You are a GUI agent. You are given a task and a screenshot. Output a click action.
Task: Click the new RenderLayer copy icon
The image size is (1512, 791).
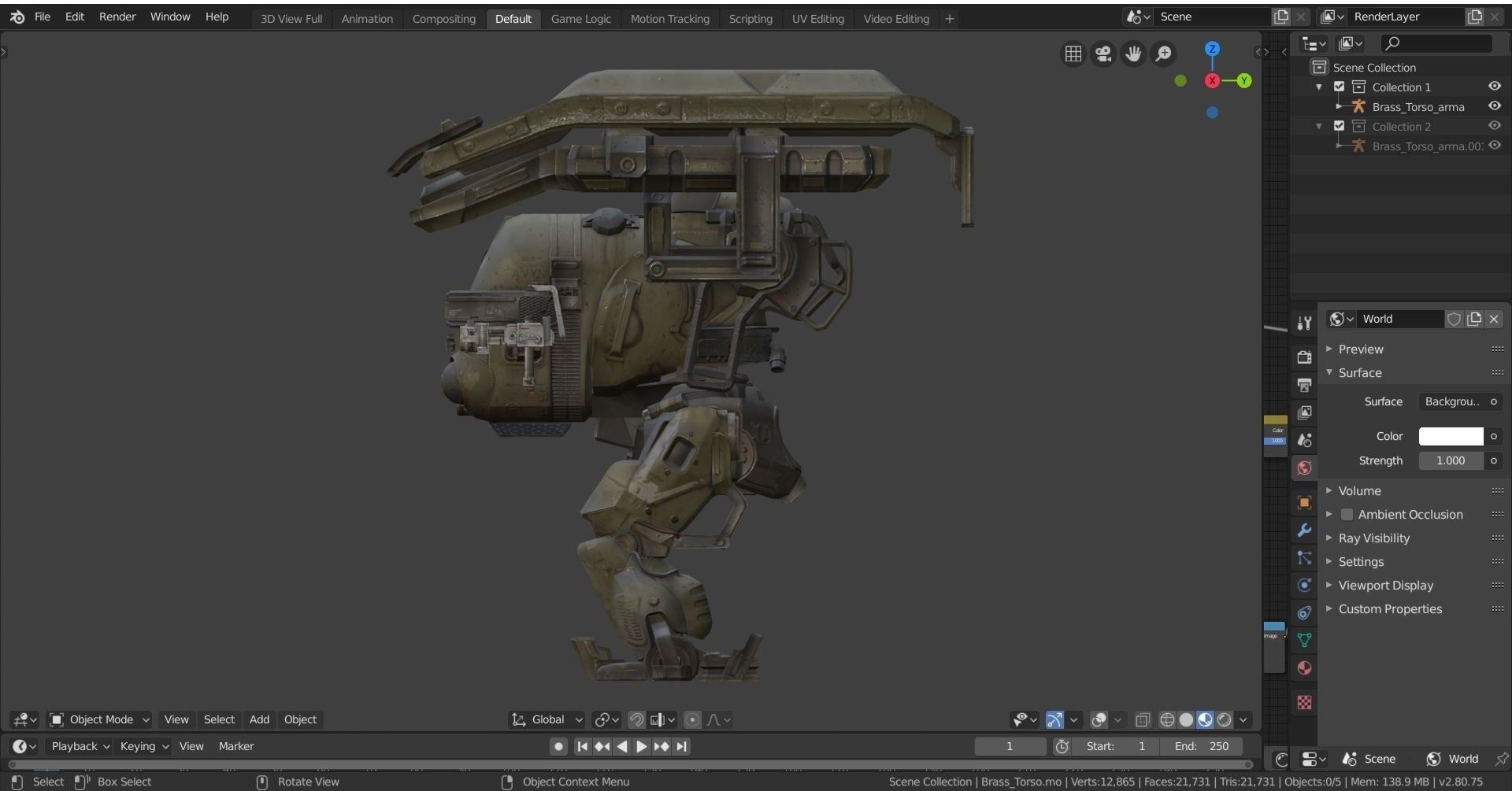coord(1474,17)
